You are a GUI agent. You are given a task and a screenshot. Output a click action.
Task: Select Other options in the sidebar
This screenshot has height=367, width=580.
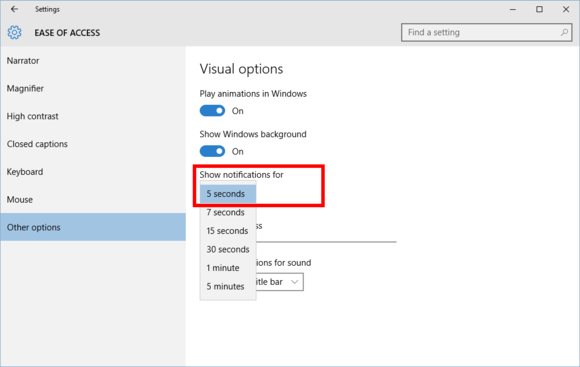[x=93, y=227]
